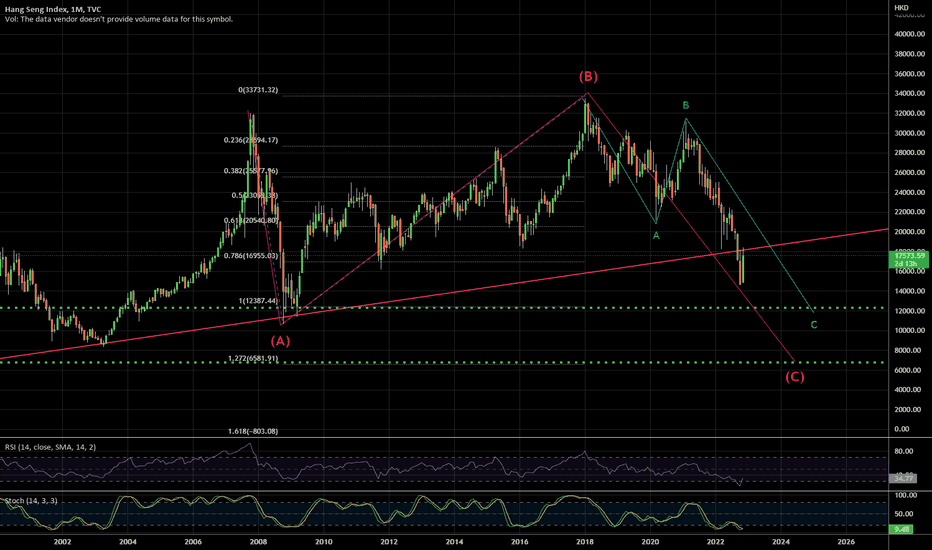Click the HKD currency label above price axis
Viewport: 932px width, 550px height.
tap(901, 8)
